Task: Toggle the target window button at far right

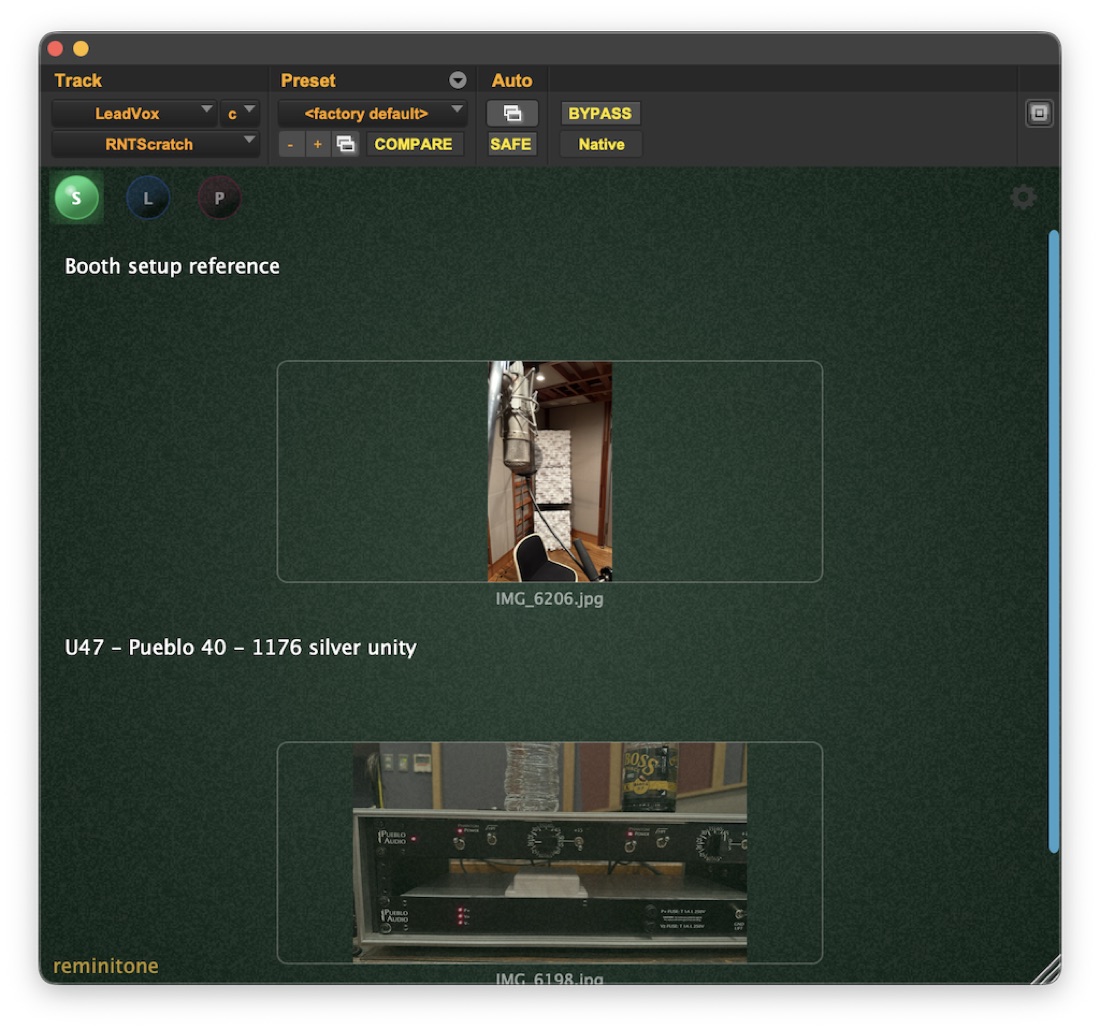Action: (x=1038, y=113)
